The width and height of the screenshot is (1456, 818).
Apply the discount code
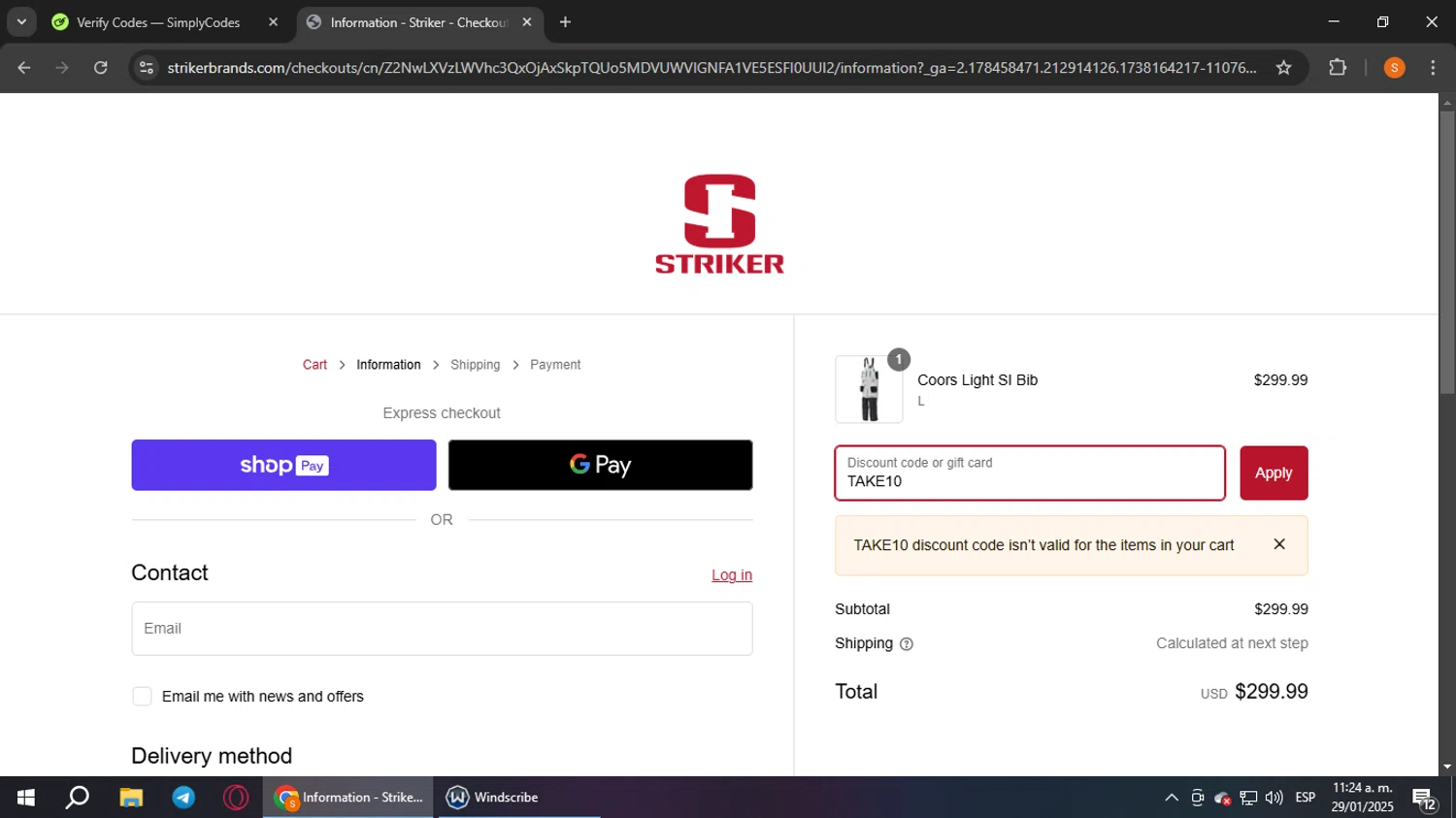point(1274,474)
